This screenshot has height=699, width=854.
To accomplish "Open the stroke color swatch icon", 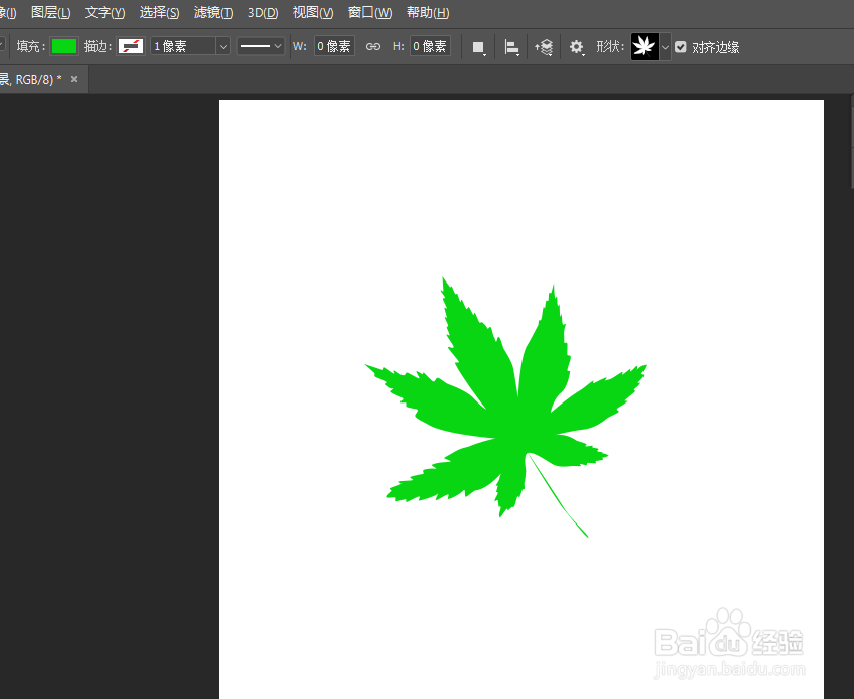I will [x=131, y=46].
